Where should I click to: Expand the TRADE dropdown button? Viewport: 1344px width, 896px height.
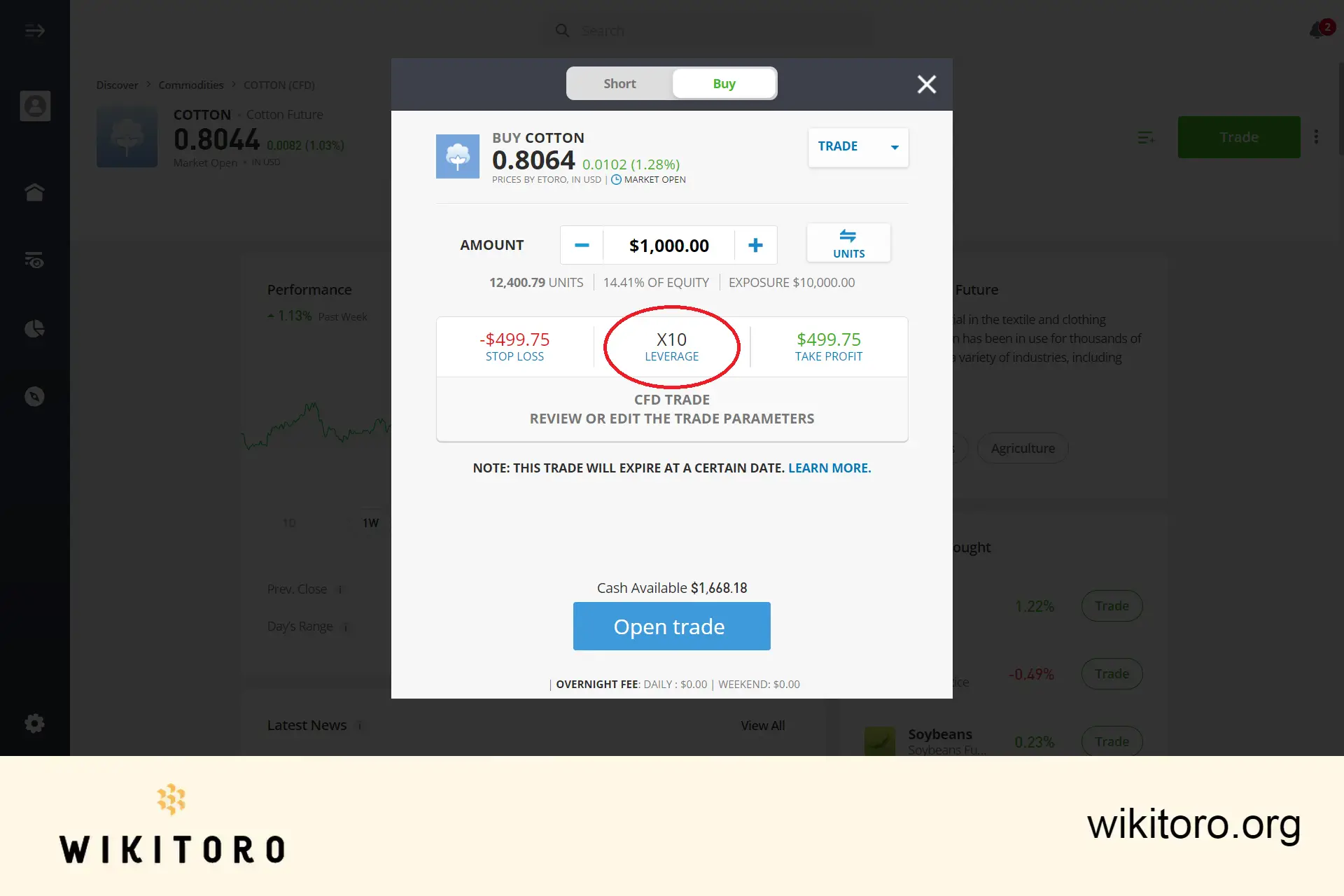(x=894, y=147)
